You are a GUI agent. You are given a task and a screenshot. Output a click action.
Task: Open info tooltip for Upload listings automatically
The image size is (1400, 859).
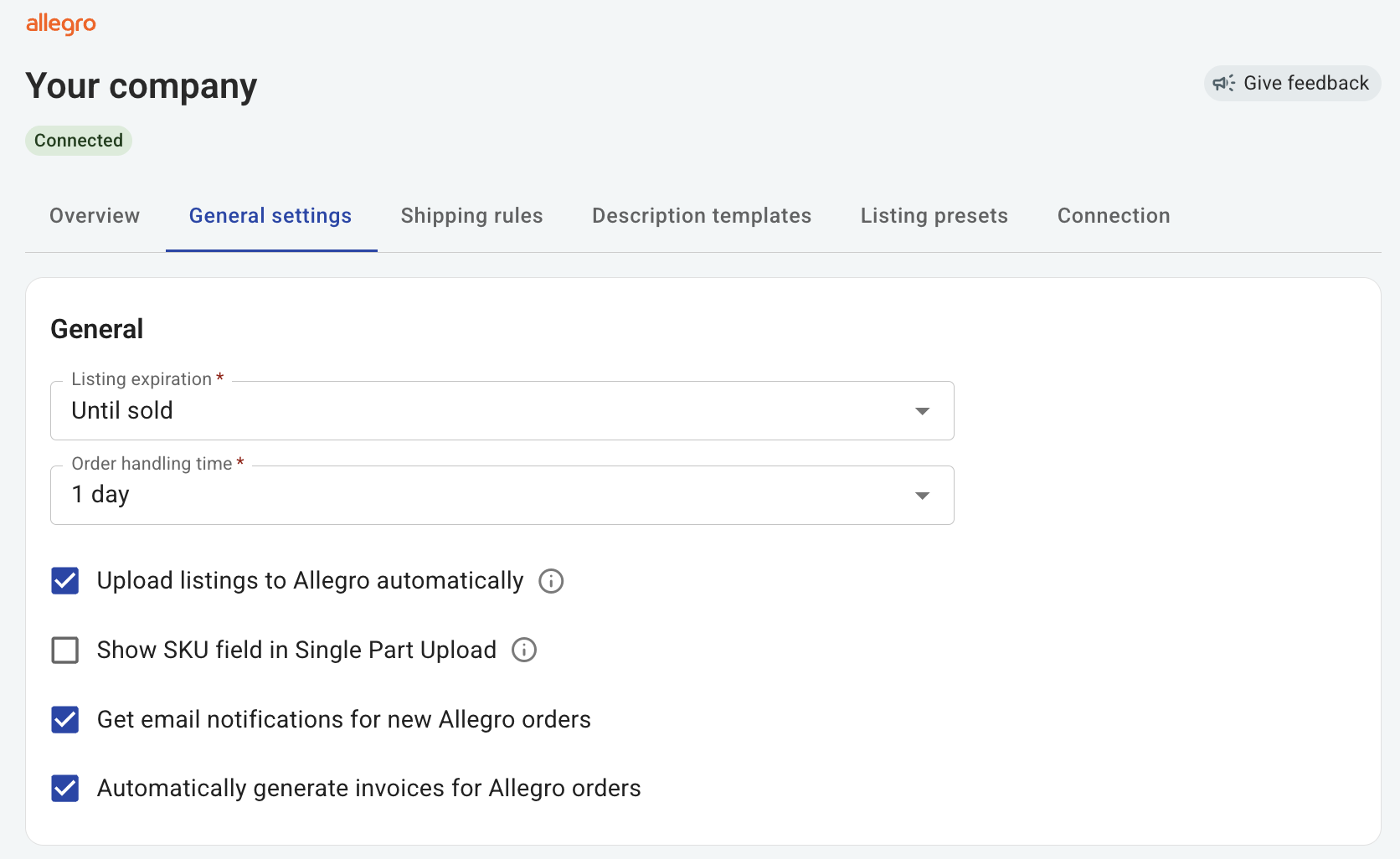[x=551, y=581]
